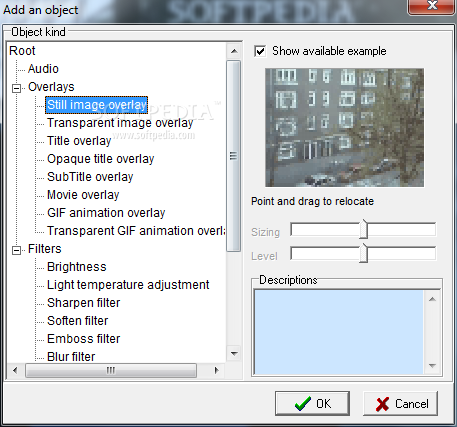Choose the Sharpen filter
Viewport: 457px width, 427px height.
(84, 303)
